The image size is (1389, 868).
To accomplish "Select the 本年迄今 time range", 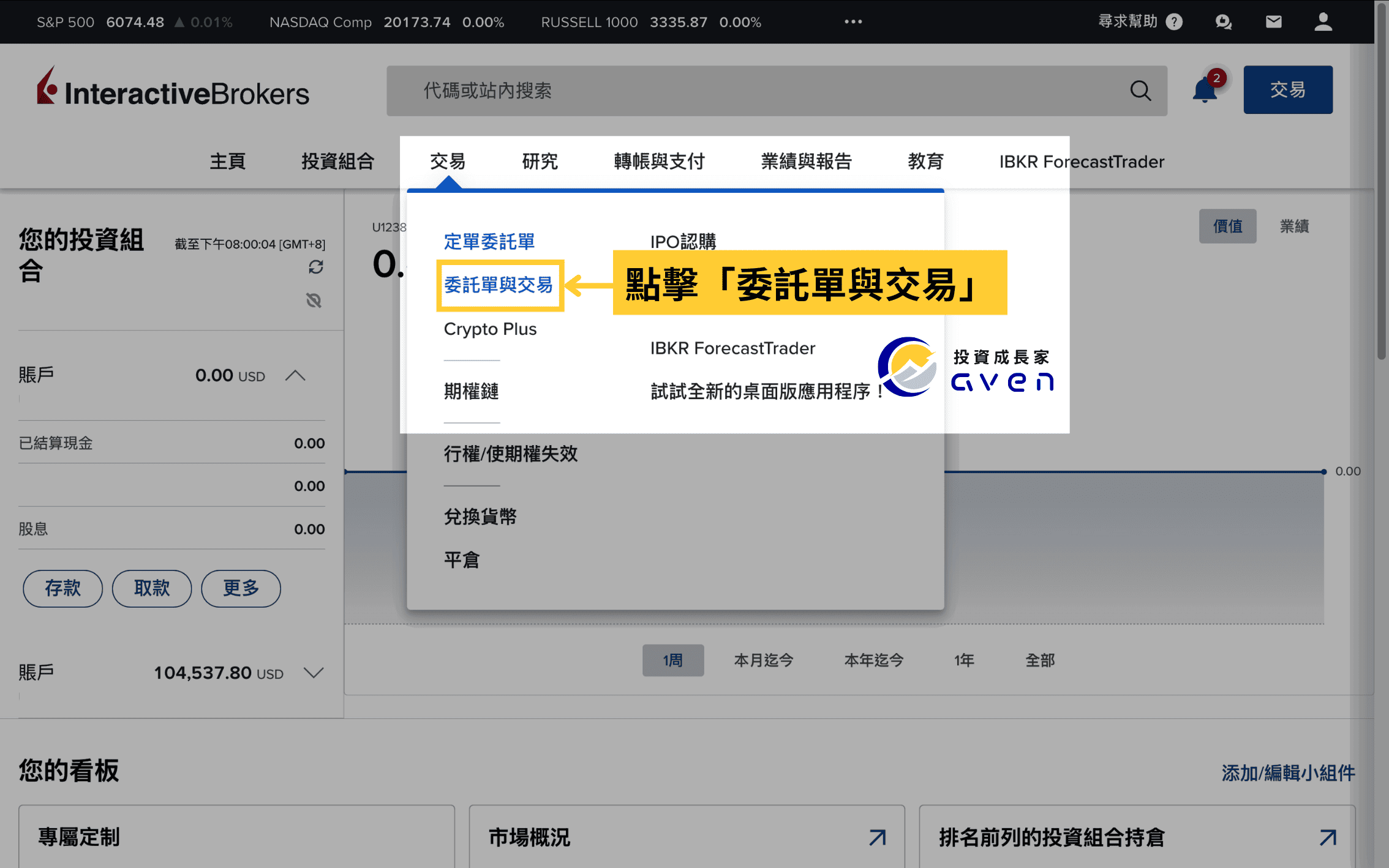I will (874, 660).
